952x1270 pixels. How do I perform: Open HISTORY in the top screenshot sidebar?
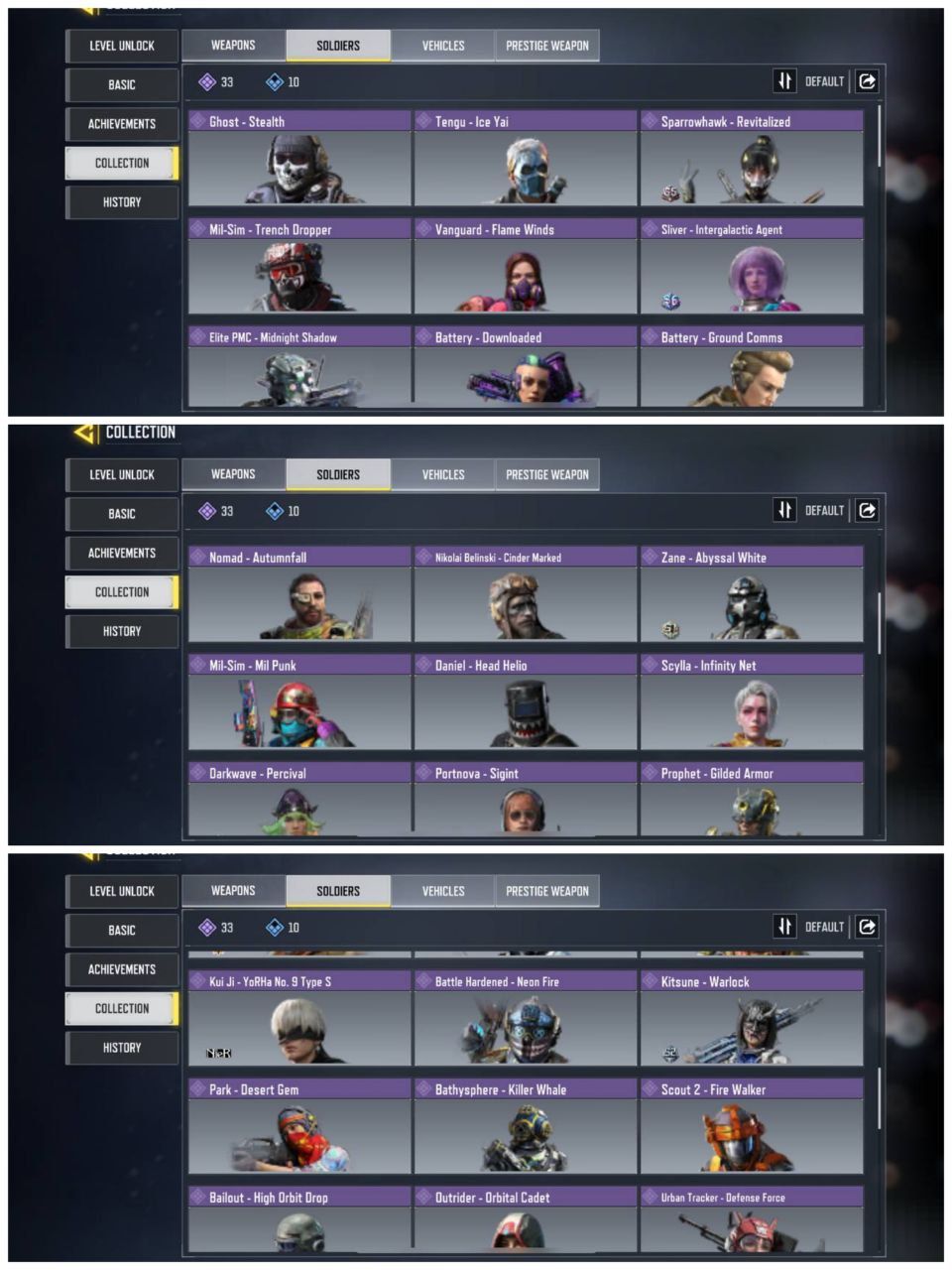coord(122,202)
